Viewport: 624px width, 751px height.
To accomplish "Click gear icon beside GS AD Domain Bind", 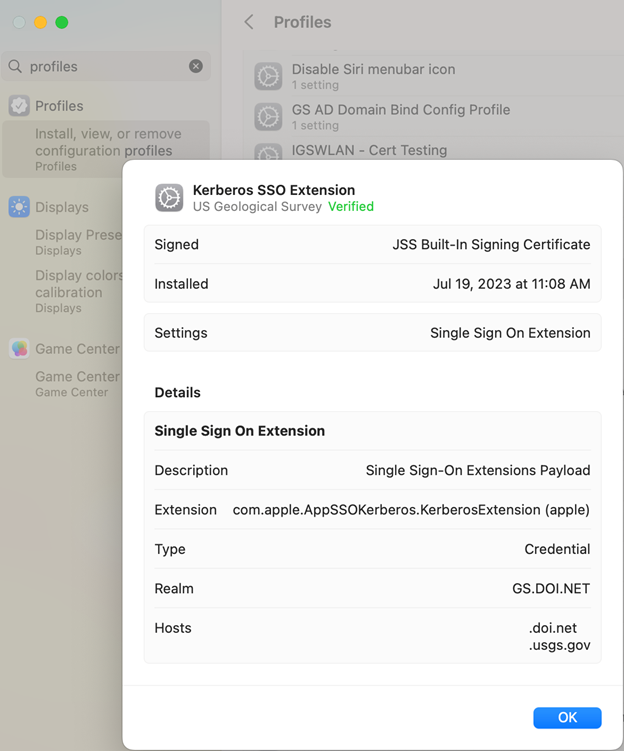I will click(268, 116).
